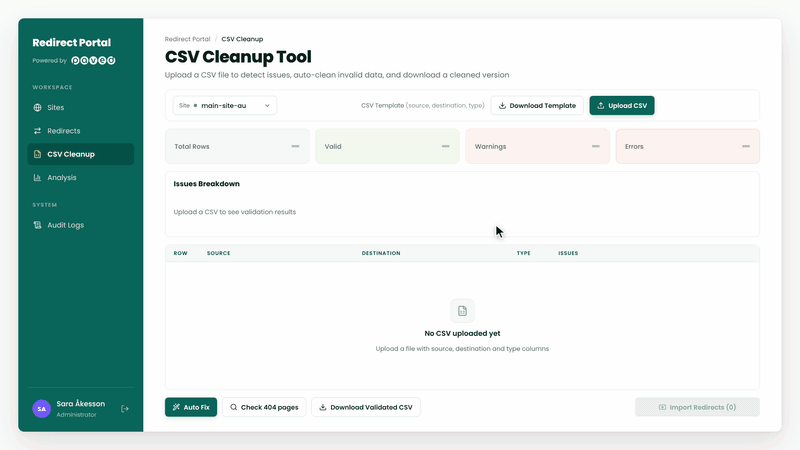Screen dimensions: 800x450
Task: Click the SA user avatar
Action: 41,409
